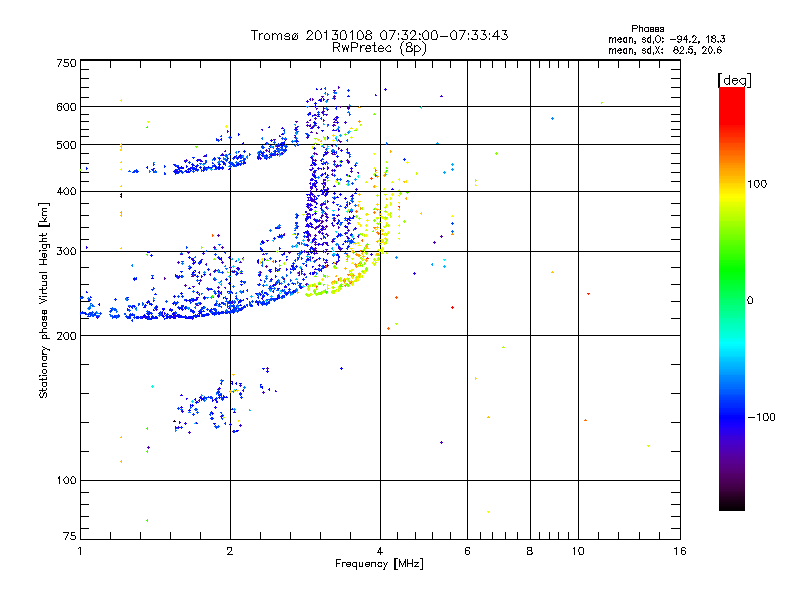Click the "Frequency [MHz]" axis label

click(379, 564)
